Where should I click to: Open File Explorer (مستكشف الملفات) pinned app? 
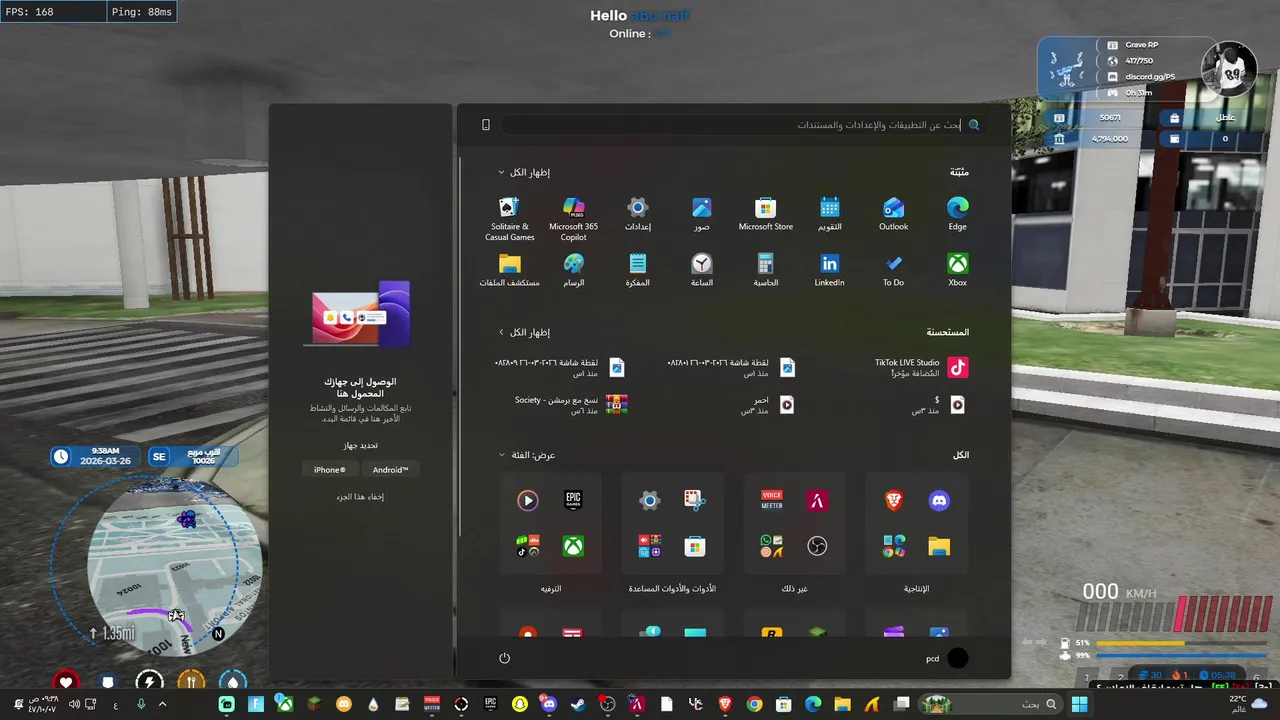[x=509, y=269]
